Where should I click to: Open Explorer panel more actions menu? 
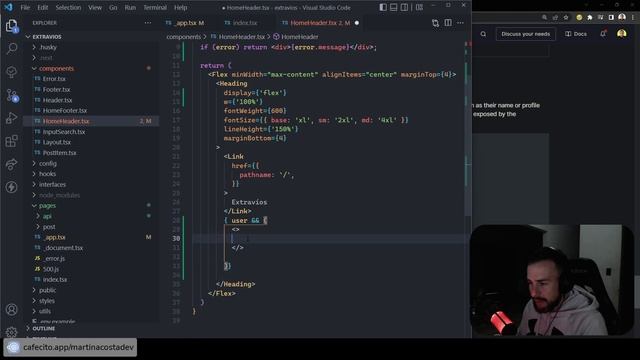148,23
